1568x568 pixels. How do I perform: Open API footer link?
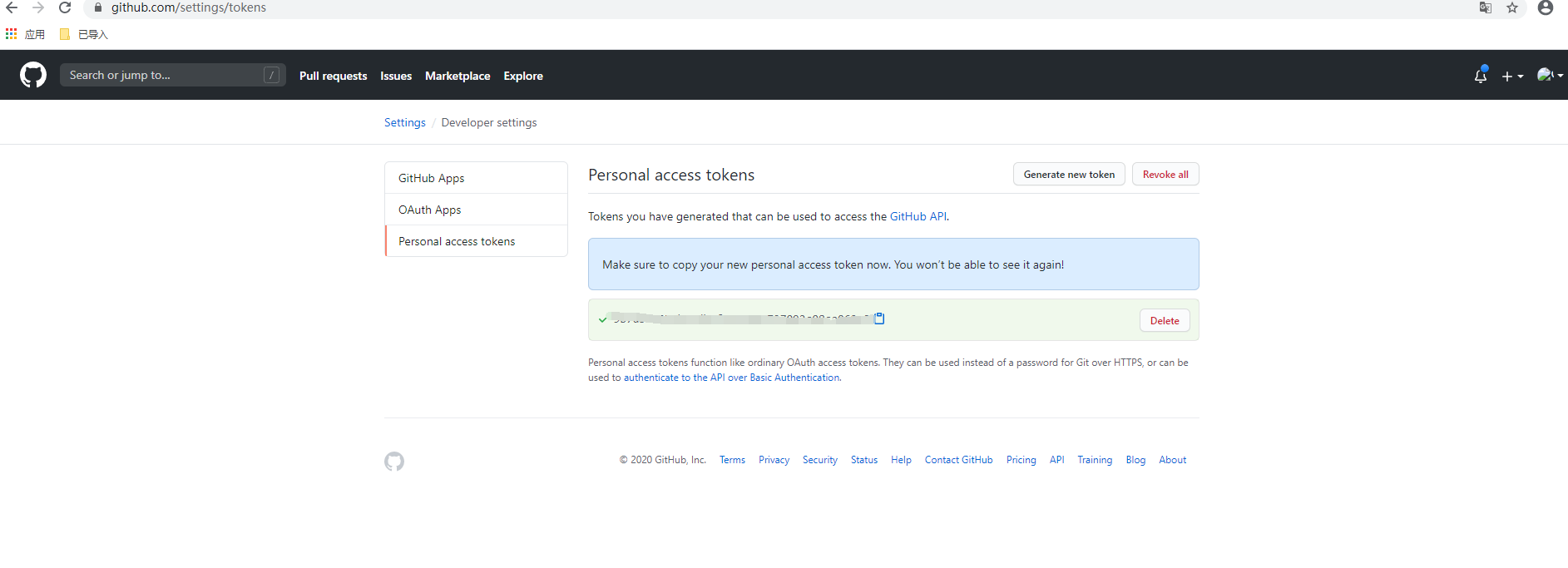pyautogui.click(x=1057, y=460)
